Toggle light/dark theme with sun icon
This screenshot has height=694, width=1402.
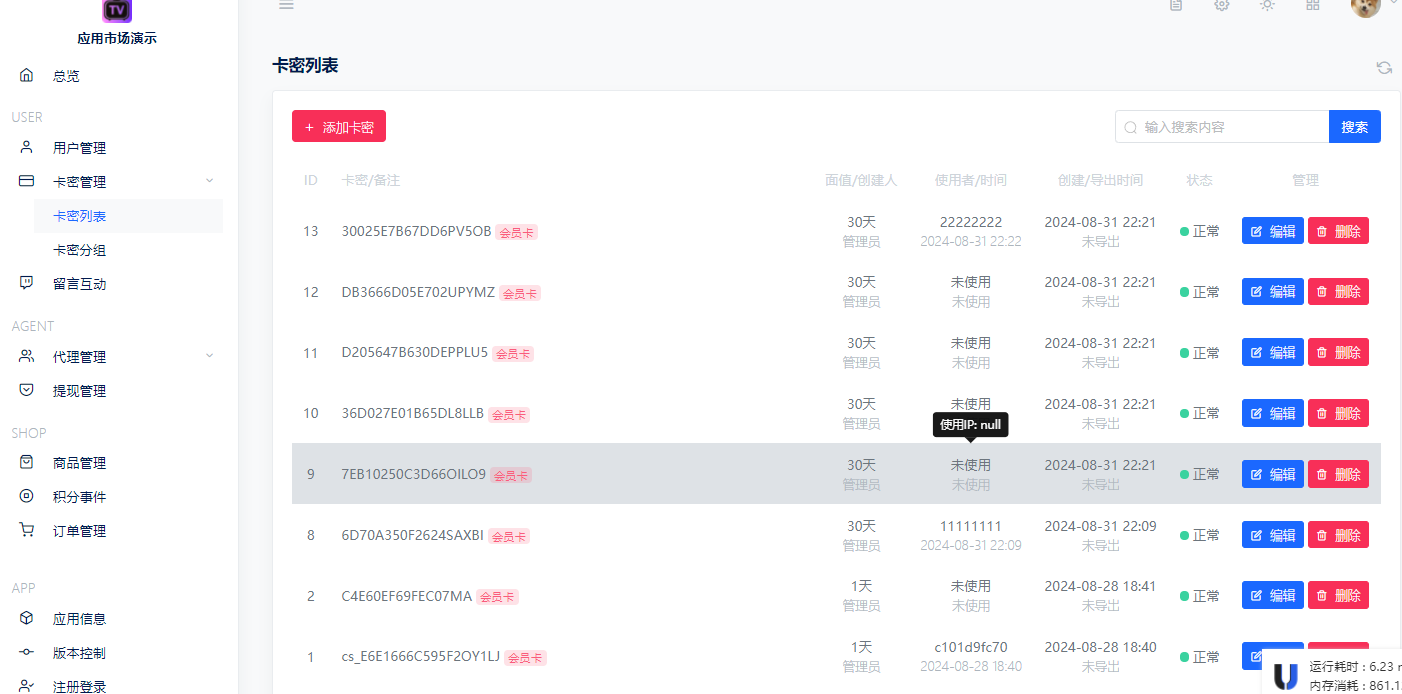tap(1267, 5)
